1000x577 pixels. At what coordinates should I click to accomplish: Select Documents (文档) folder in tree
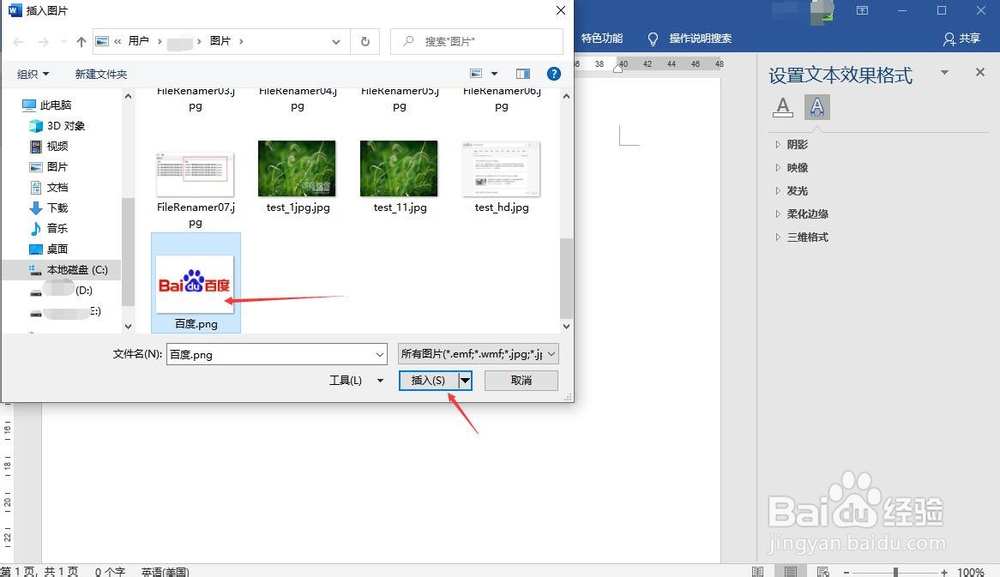coord(49,187)
